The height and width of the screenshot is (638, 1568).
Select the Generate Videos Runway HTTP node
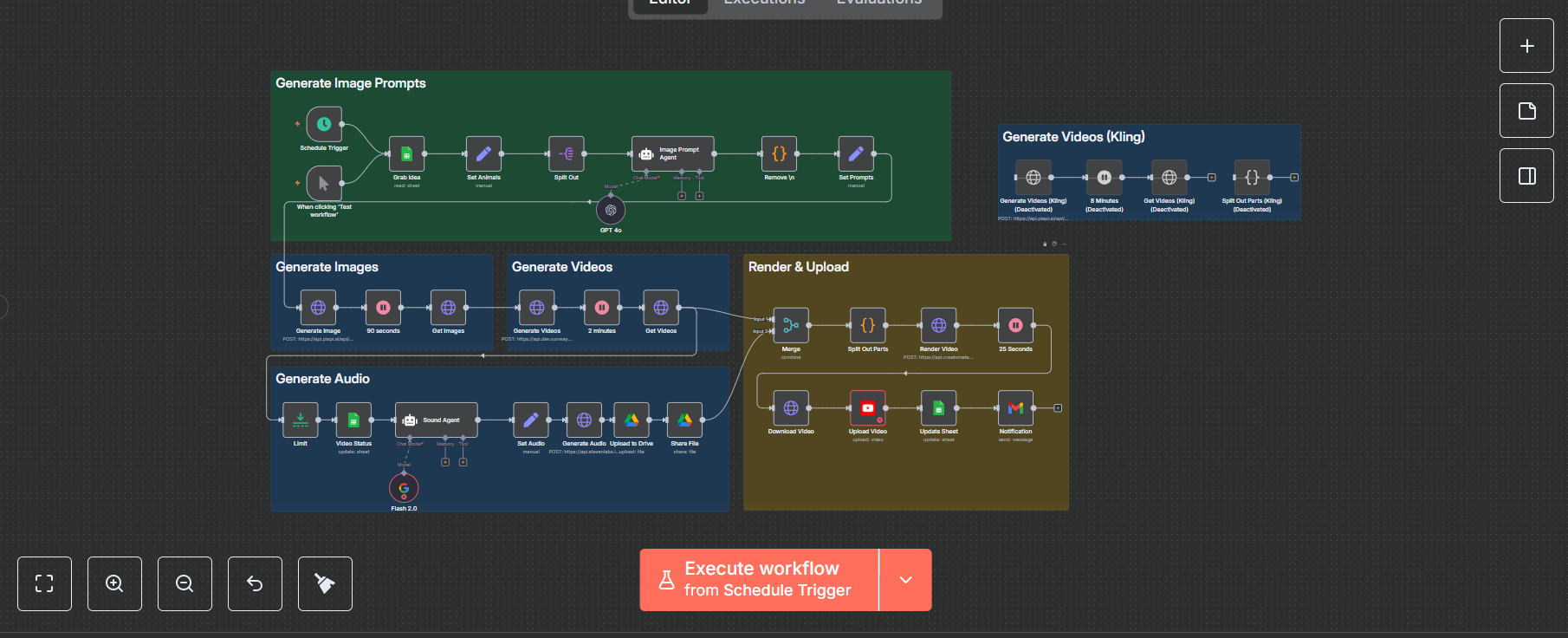537,307
